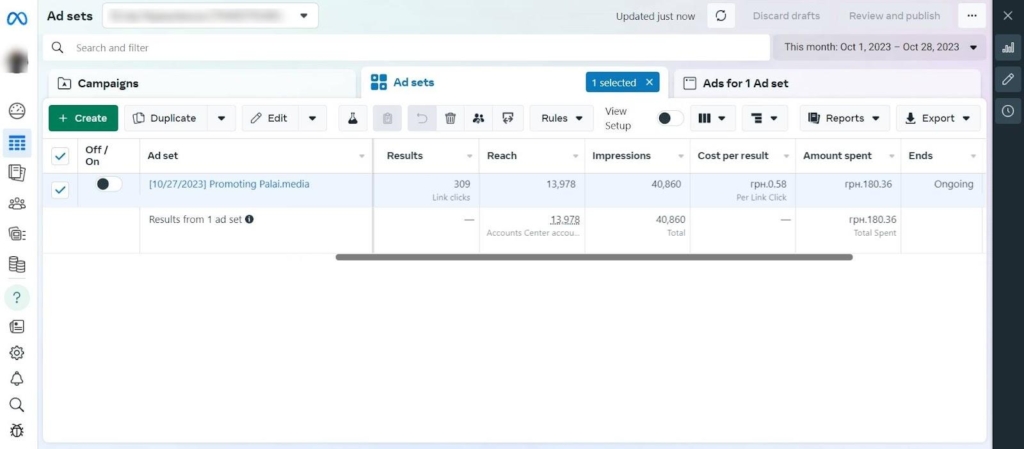
Task: Open the bell notifications icon in sidebar
Action: click(x=16, y=379)
